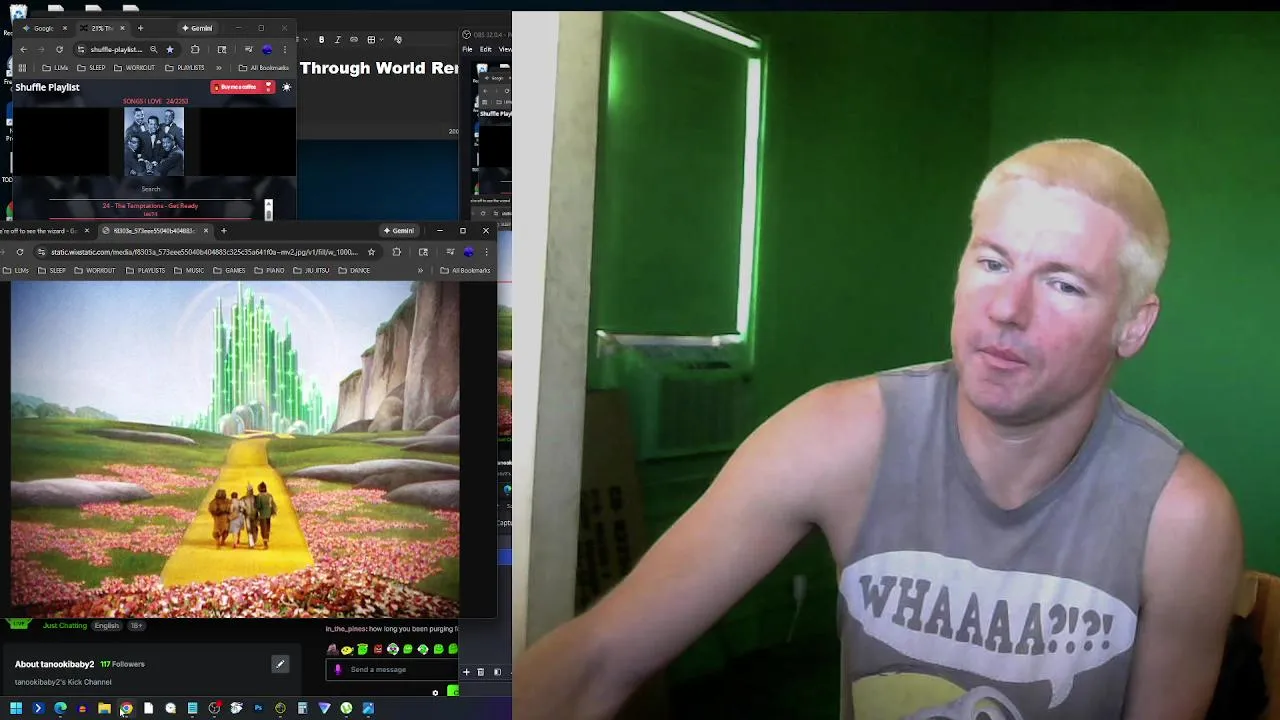Open Google Chrome from the taskbar
The image size is (1280, 720).
pos(126,708)
